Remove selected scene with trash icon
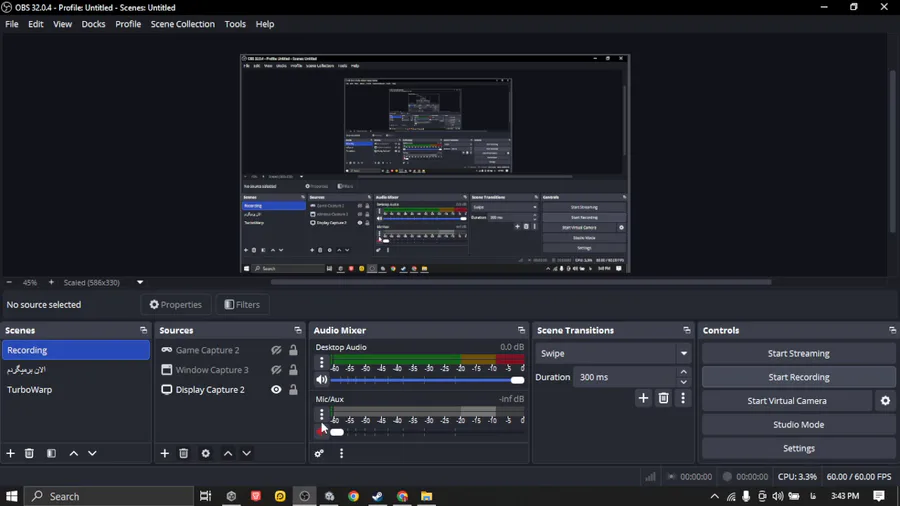This screenshot has height=506, width=900. (x=29, y=453)
